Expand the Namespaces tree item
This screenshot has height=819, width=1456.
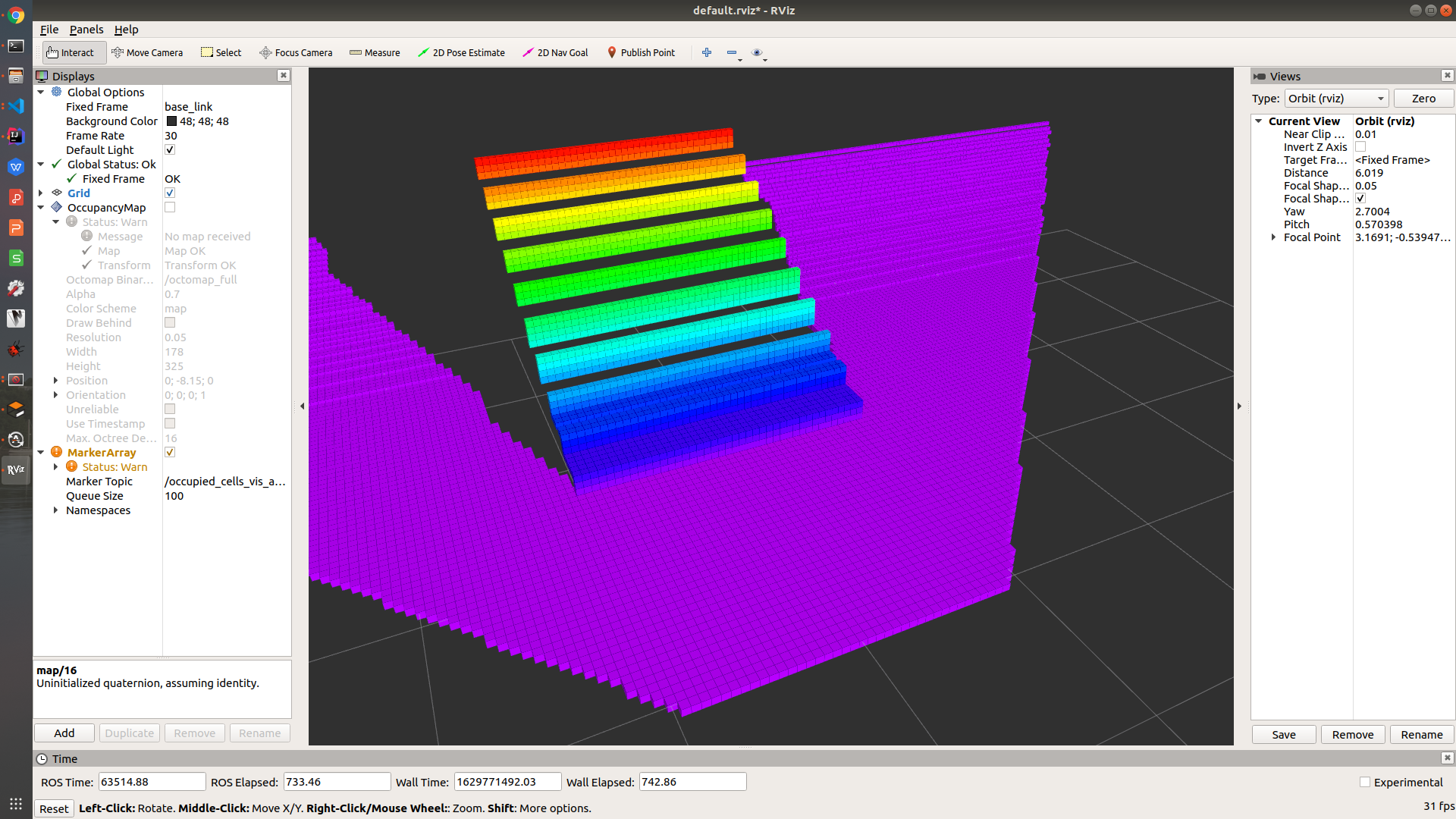[x=55, y=510]
